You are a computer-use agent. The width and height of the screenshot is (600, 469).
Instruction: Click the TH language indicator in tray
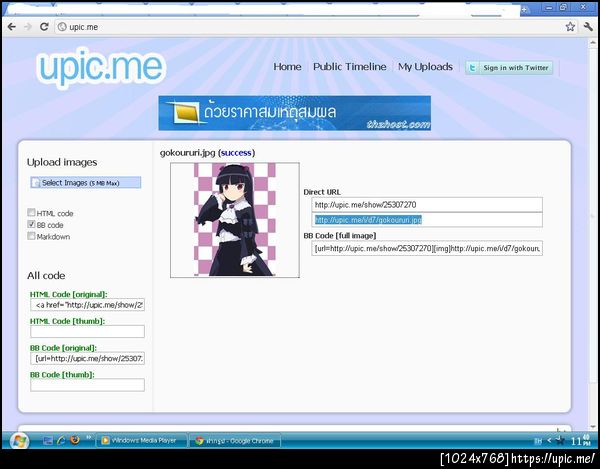538,441
